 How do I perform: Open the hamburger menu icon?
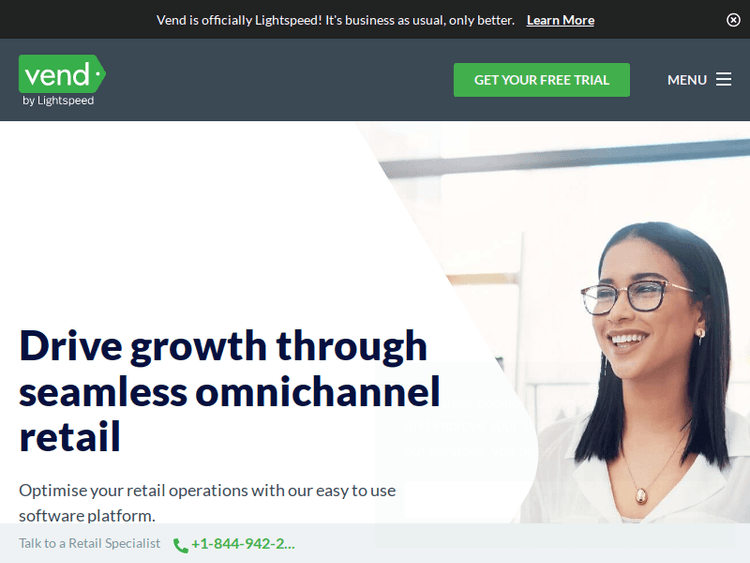(x=723, y=79)
